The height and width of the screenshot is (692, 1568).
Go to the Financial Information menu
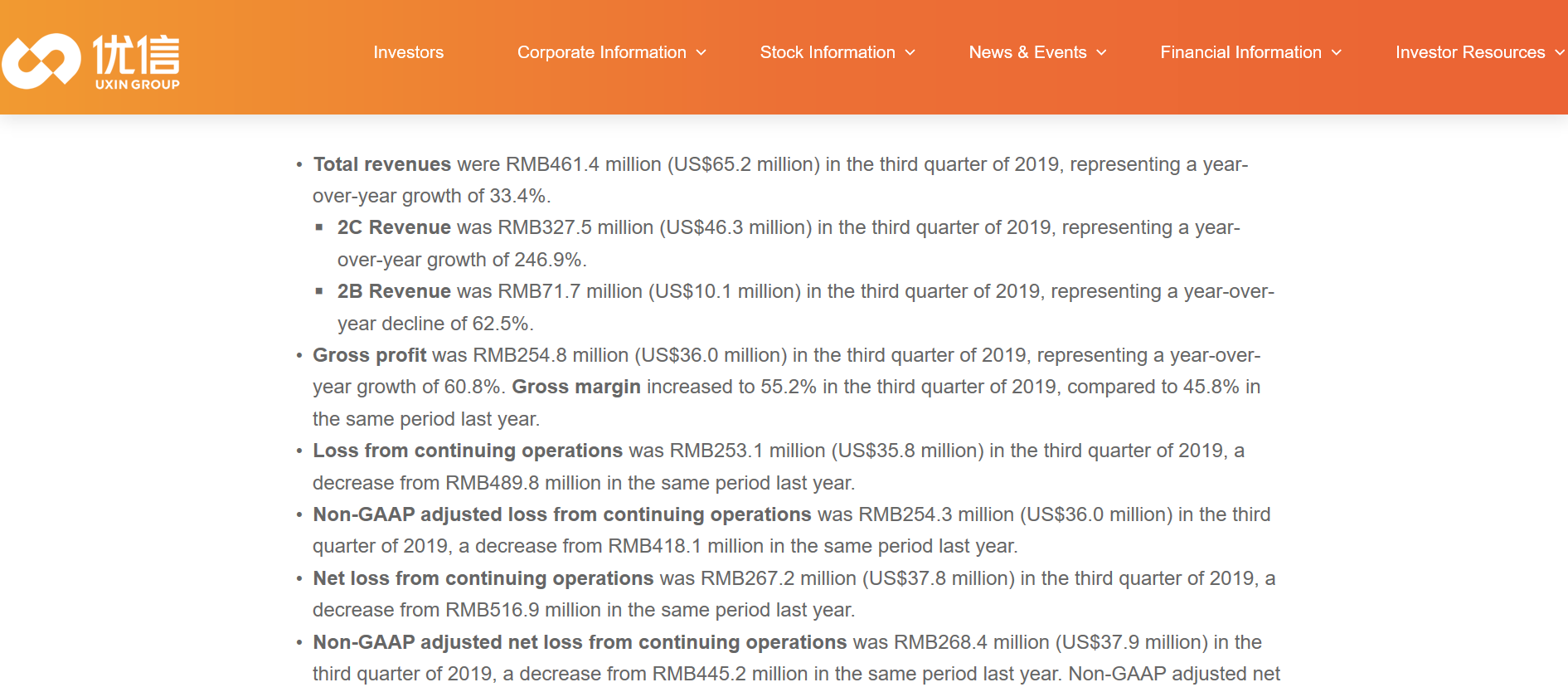point(1240,52)
